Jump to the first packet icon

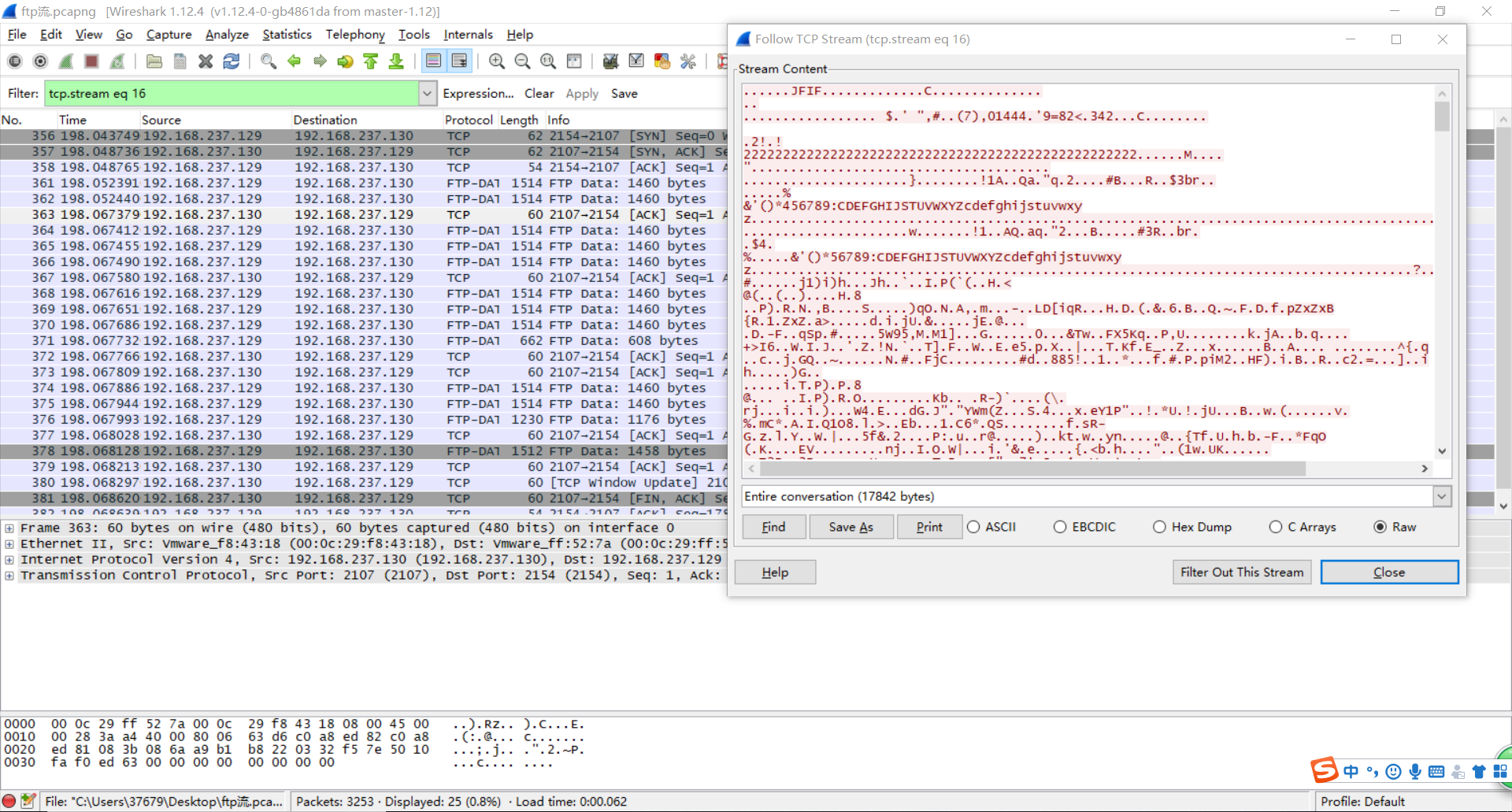click(x=371, y=61)
